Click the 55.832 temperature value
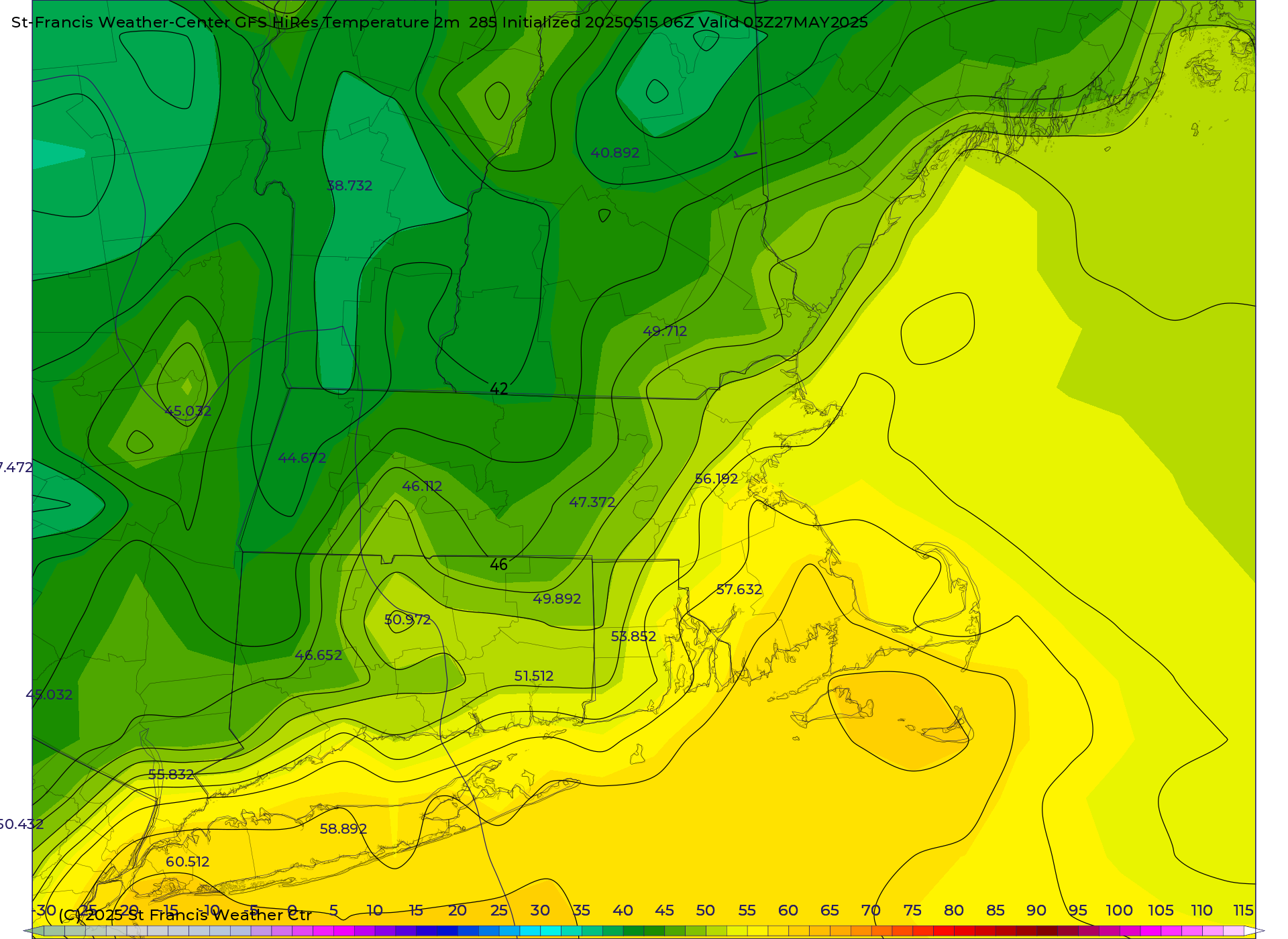The height and width of the screenshot is (939, 1288). click(171, 775)
